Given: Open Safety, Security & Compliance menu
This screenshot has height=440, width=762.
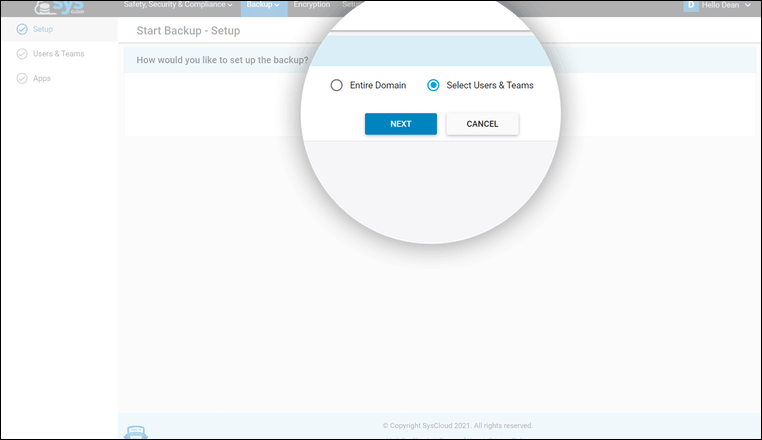Looking at the screenshot, I should tap(178, 5).
